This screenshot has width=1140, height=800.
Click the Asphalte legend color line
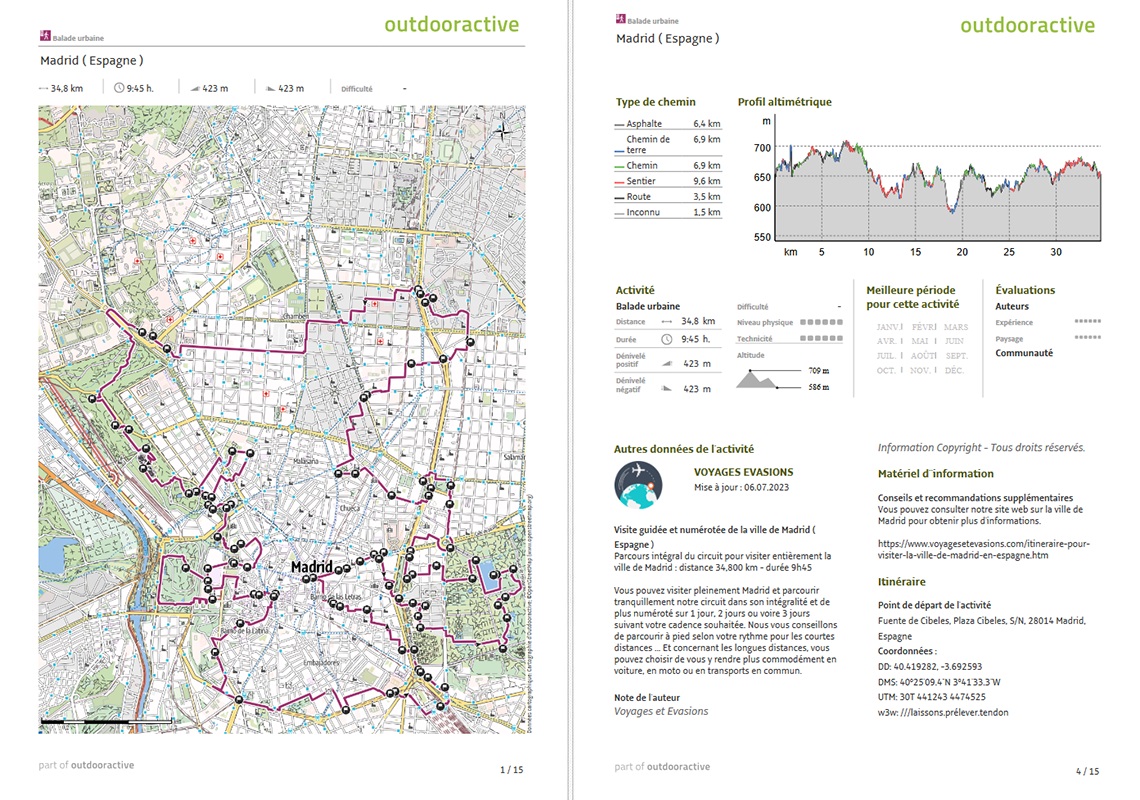point(619,125)
